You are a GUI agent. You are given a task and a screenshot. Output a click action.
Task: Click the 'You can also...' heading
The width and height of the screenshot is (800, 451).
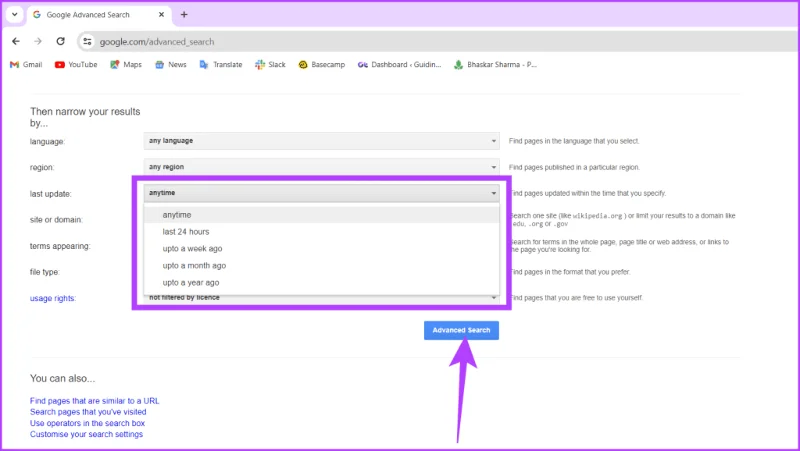(x=62, y=379)
